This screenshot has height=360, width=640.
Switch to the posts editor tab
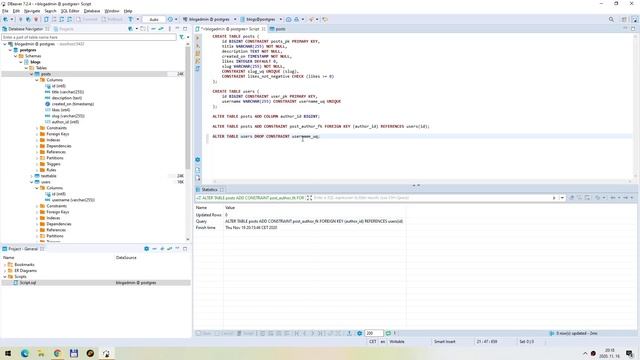pyautogui.click(x=278, y=29)
